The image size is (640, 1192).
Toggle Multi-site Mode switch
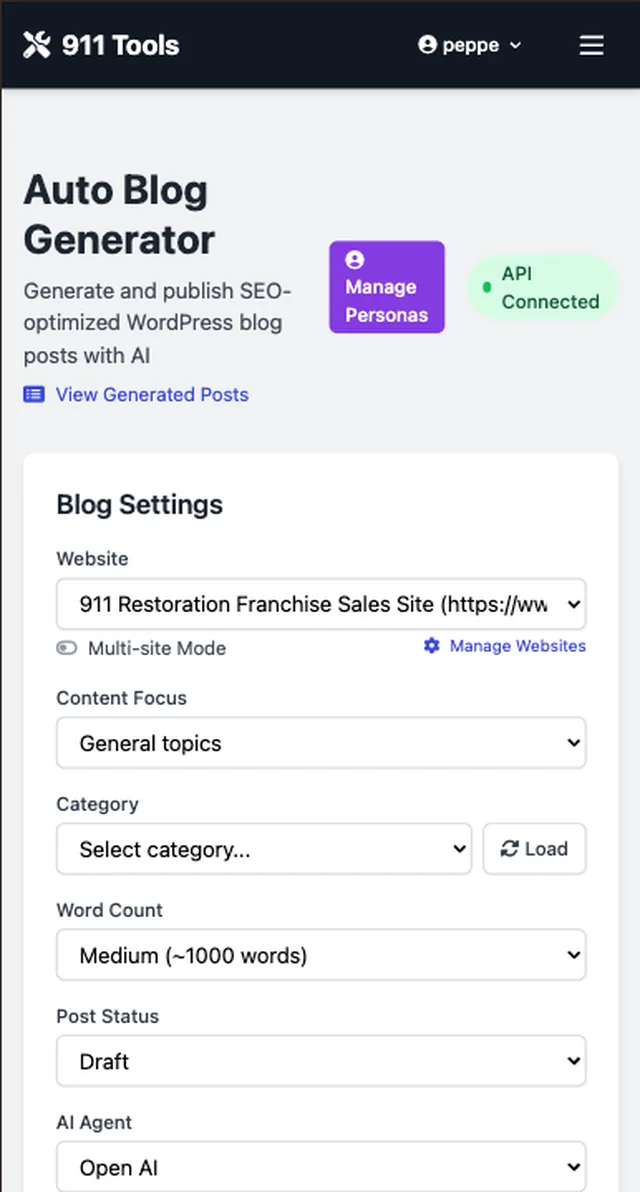67,648
